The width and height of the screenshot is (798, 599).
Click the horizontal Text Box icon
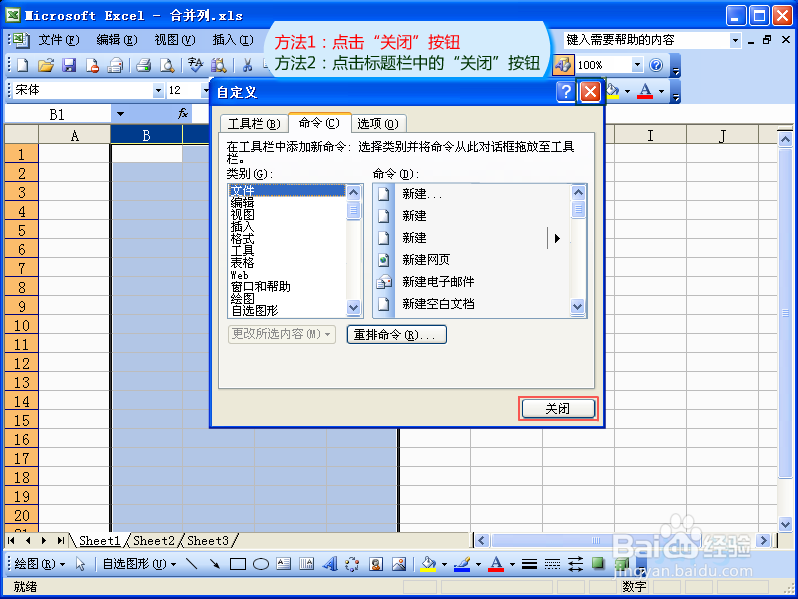pos(283,564)
